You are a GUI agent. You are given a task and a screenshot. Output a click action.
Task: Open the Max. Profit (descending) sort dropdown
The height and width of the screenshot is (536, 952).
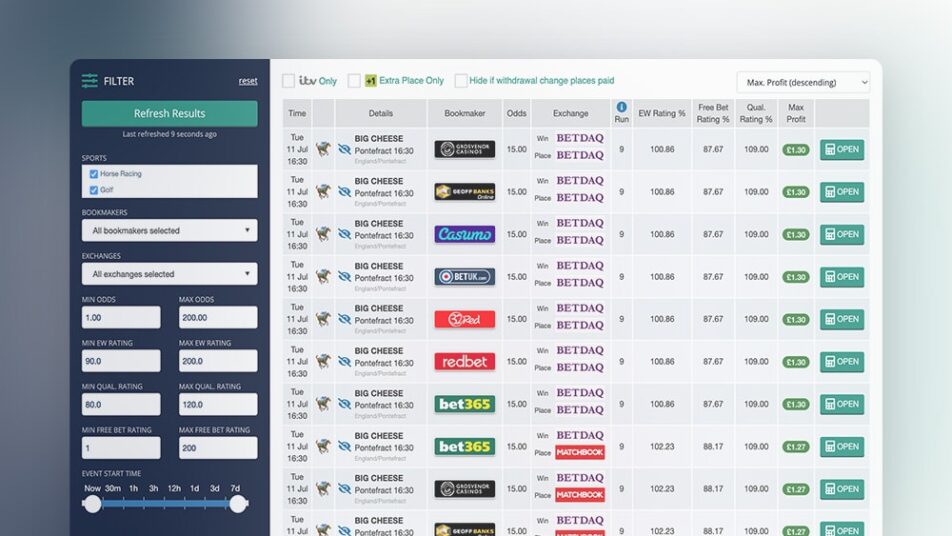point(803,83)
